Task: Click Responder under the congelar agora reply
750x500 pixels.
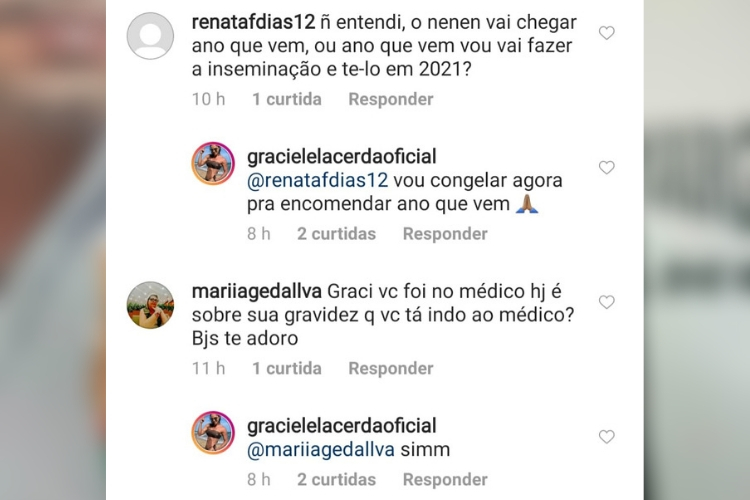Action: [x=445, y=233]
